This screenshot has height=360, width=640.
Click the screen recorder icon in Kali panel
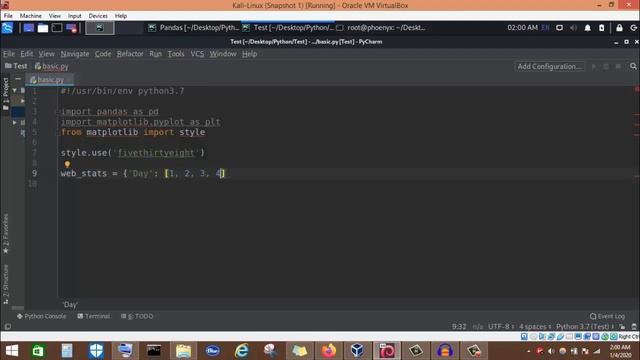click(x=71, y=28)
